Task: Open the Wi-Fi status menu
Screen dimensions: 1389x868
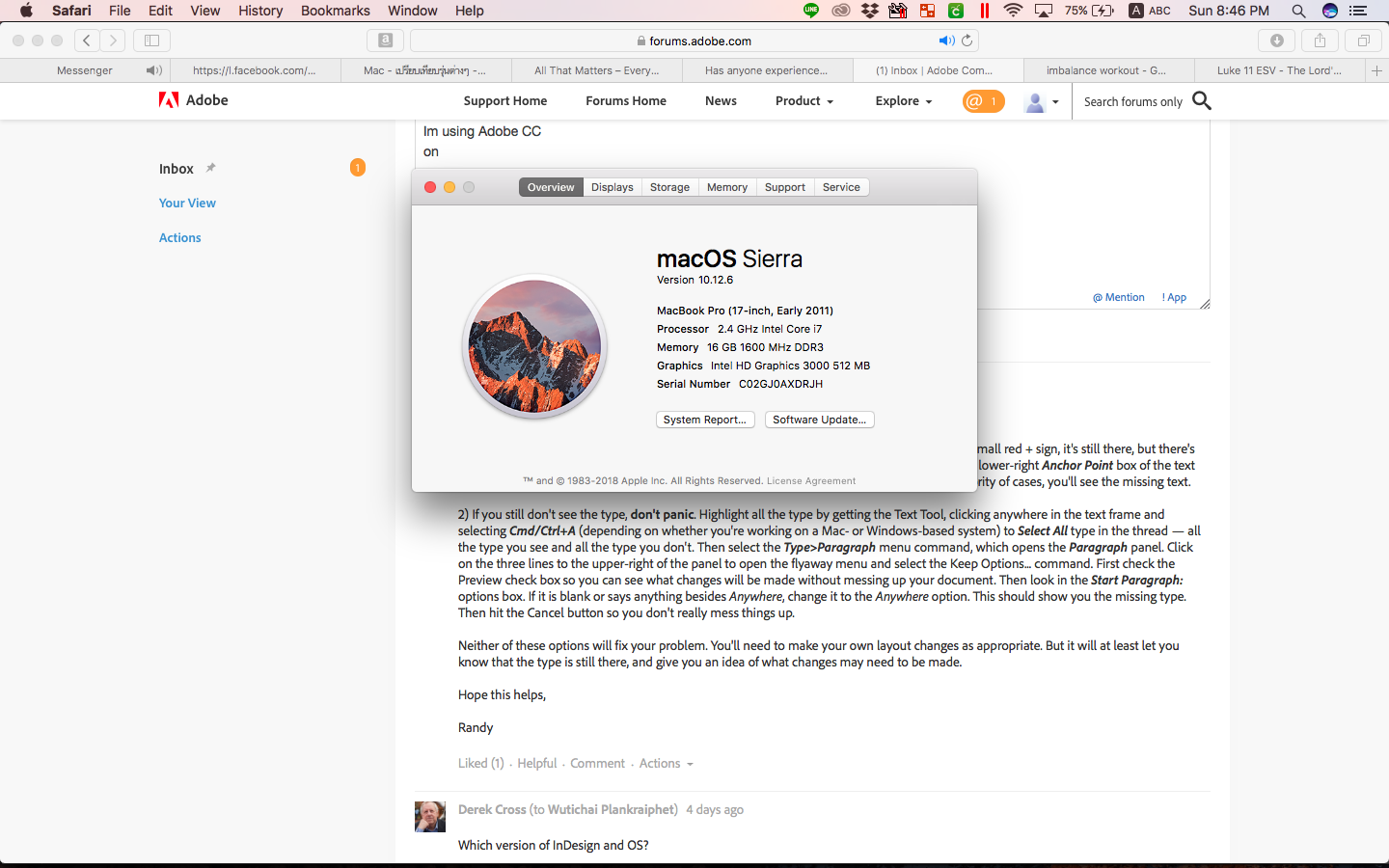Action: [1013, 11]
